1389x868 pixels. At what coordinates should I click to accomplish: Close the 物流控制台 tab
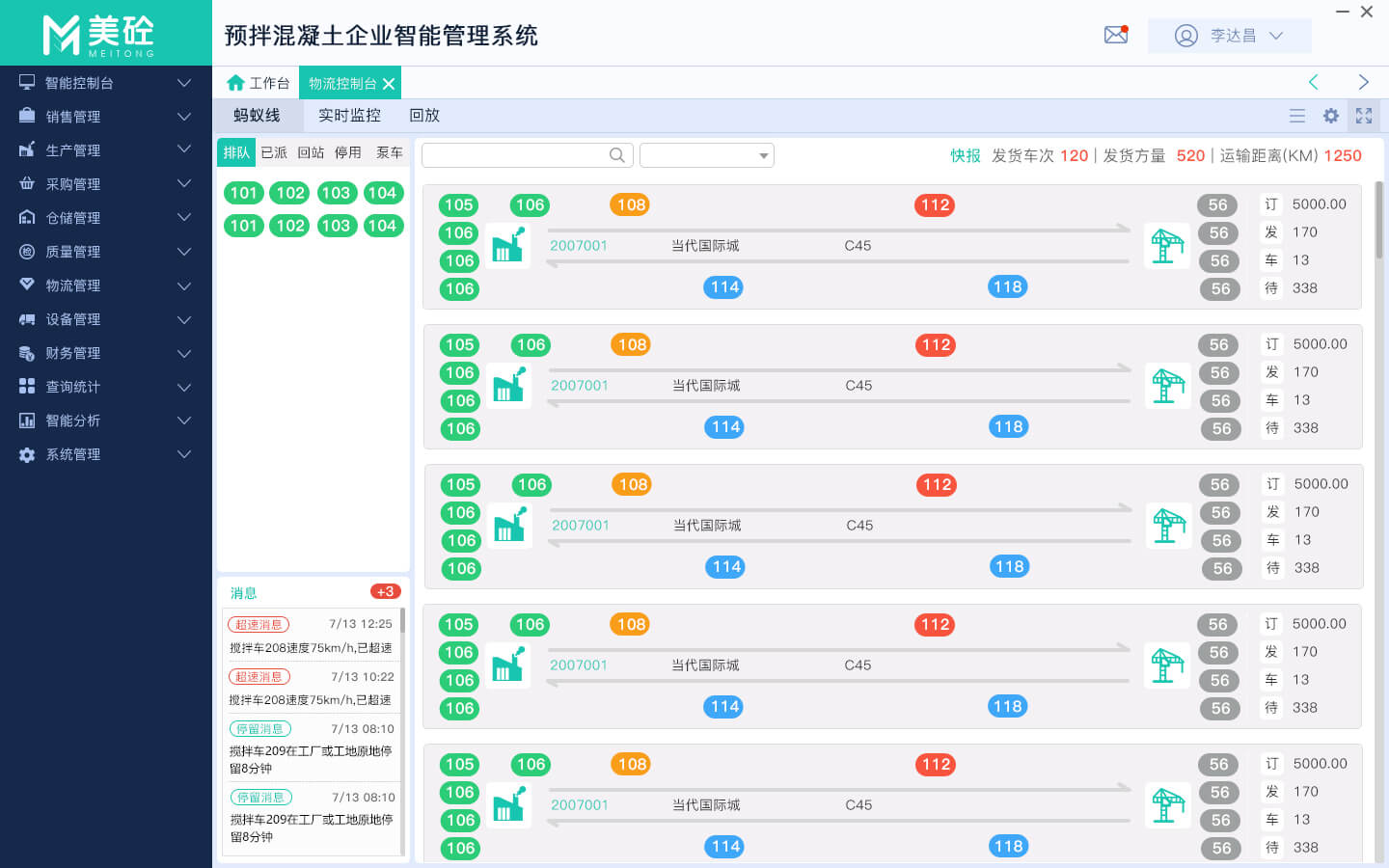point(389,84)
